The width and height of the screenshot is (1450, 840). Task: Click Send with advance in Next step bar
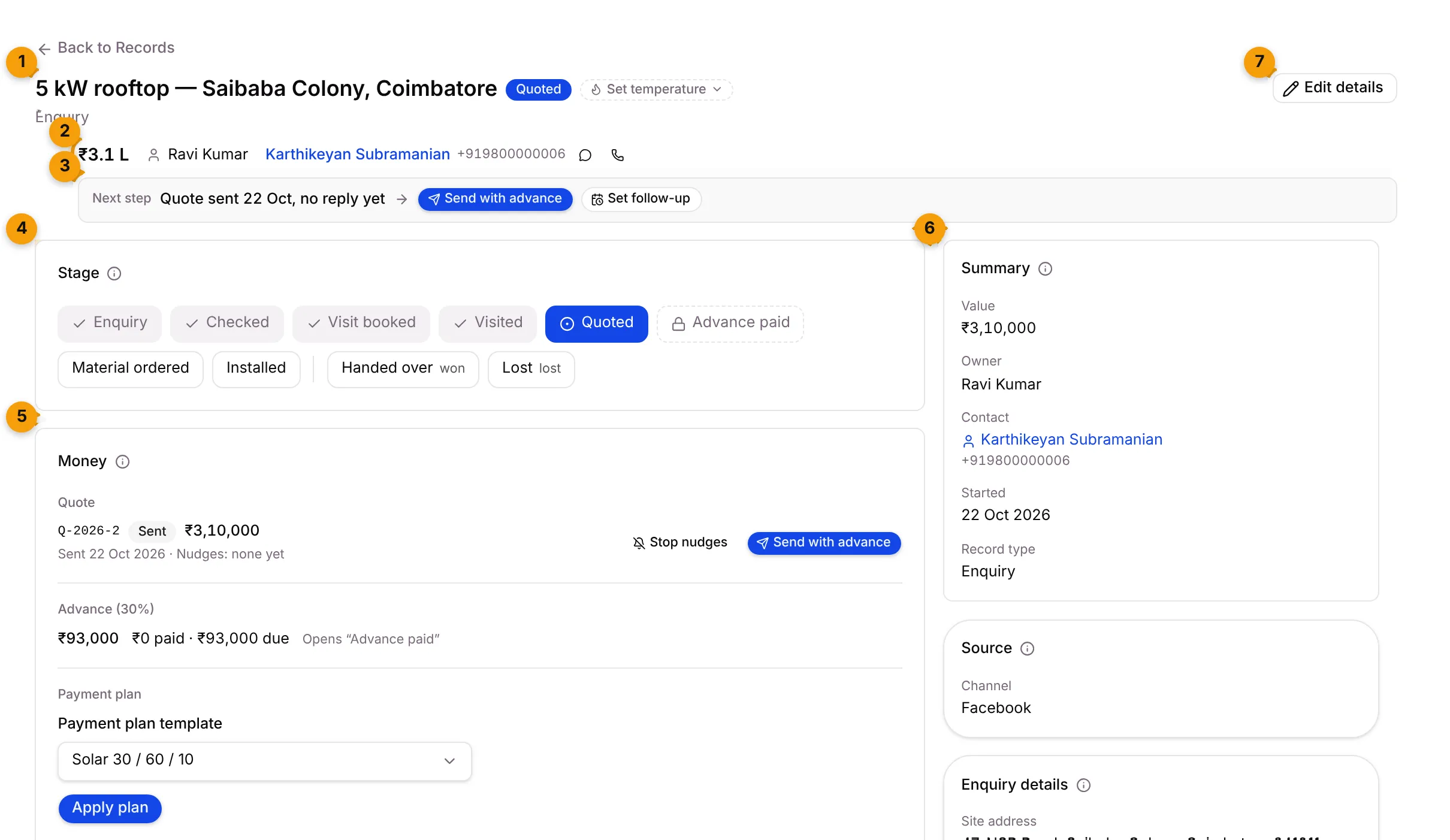[495, 199]
